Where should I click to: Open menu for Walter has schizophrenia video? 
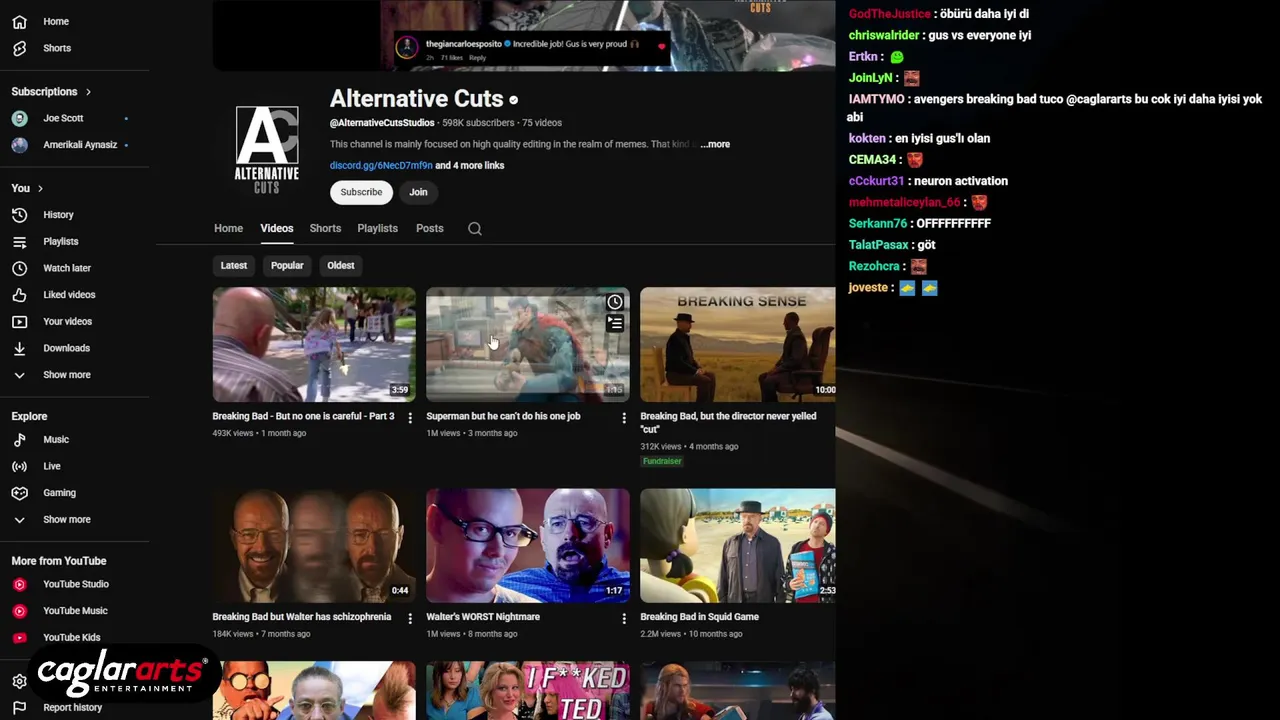tap(410, 619)
